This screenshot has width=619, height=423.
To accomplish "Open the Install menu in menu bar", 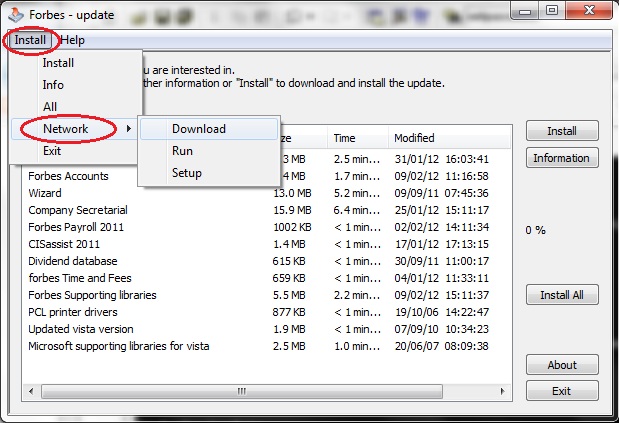I will (x=30, y=40).
